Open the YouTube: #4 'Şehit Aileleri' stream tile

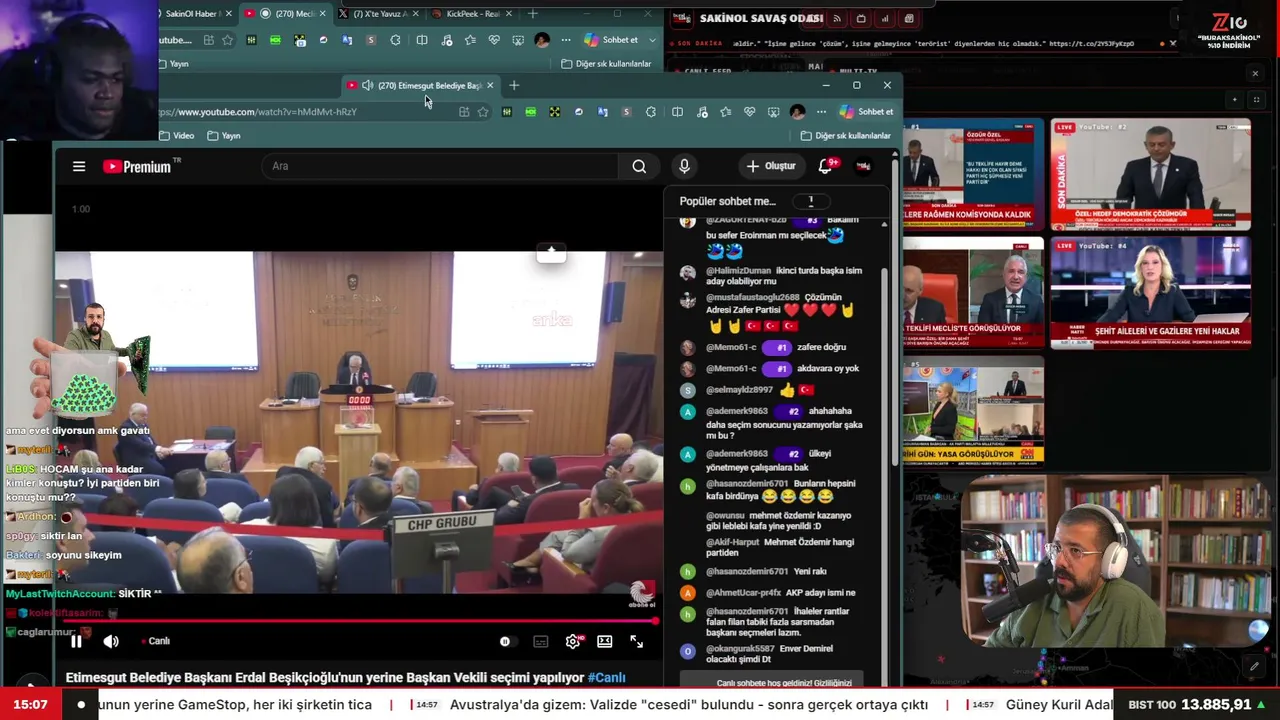[1150, 292]
